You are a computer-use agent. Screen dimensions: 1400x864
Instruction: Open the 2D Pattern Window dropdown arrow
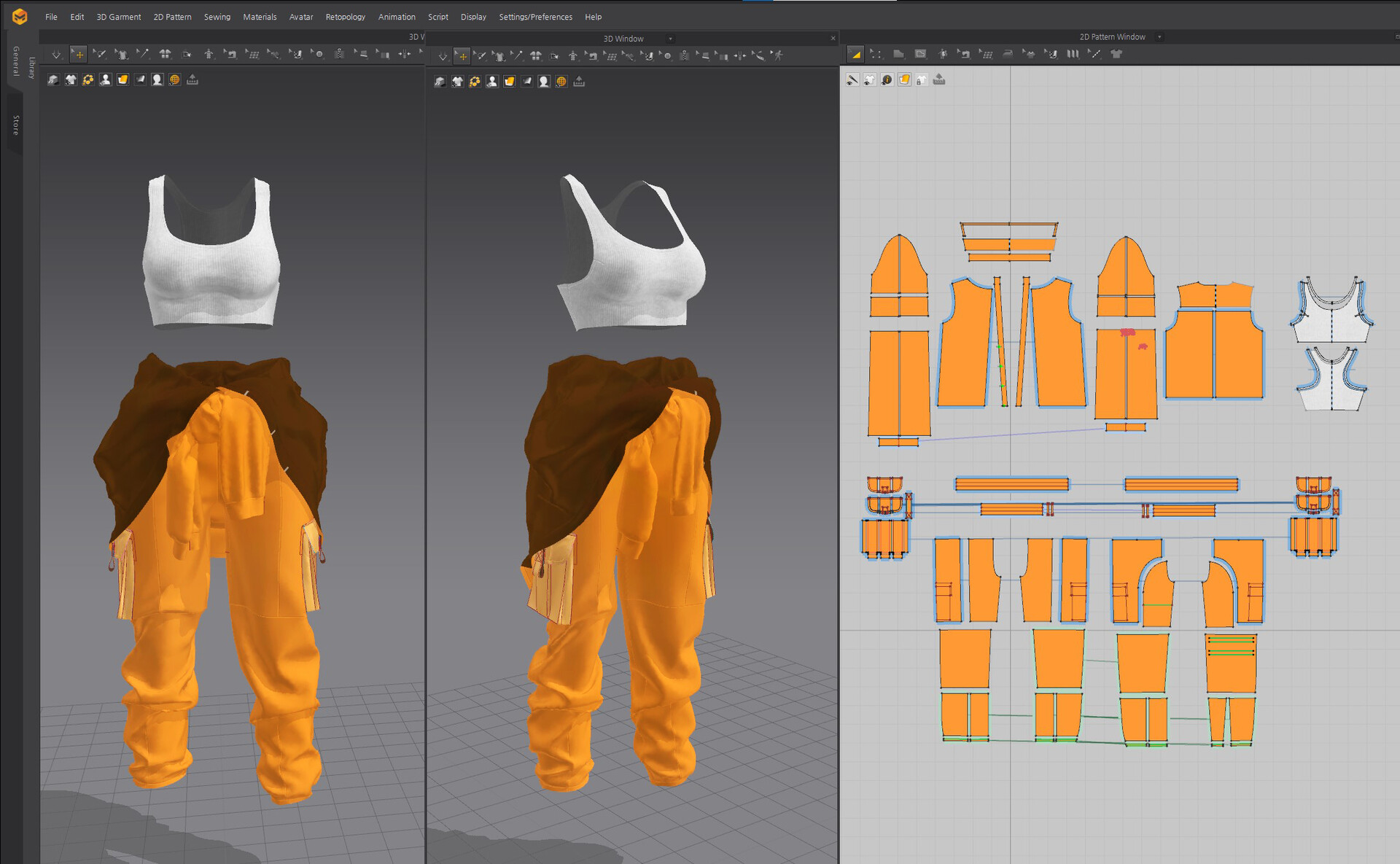[x=1159, y=37]
